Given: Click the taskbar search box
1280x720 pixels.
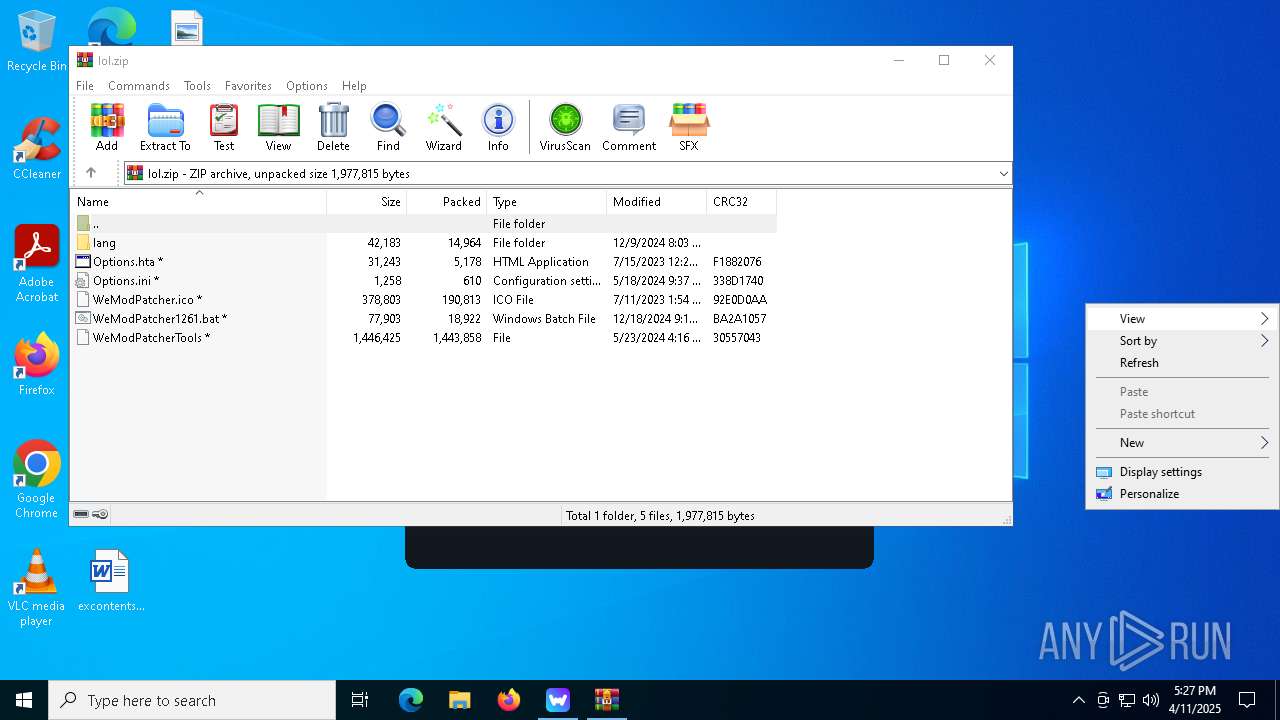Looking at the screenshot, I should click(192, 700).
